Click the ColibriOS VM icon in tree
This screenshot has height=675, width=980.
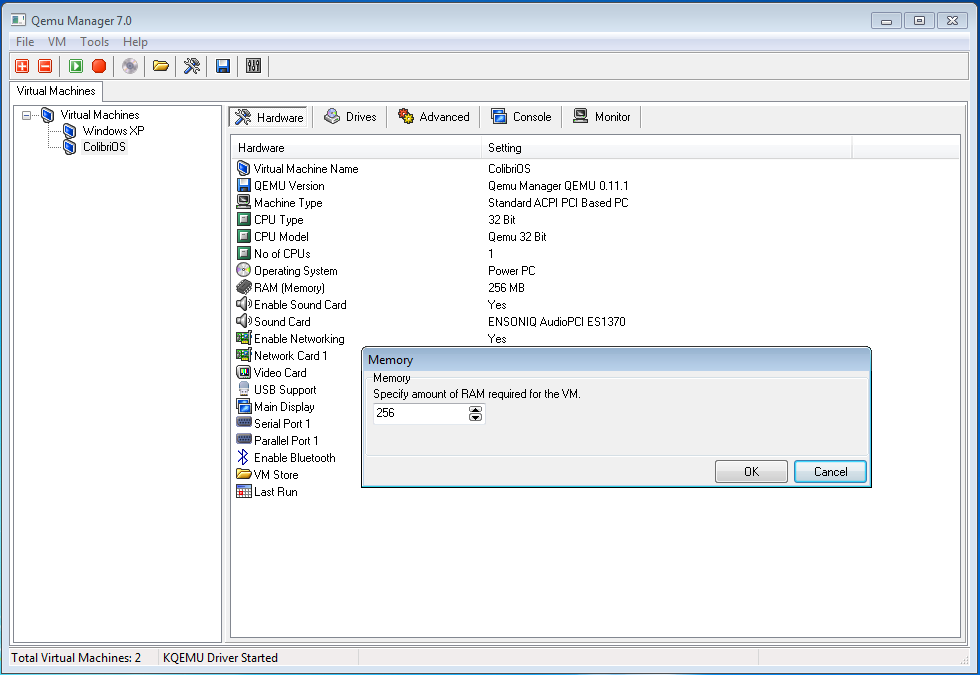[x=70, y=147]
